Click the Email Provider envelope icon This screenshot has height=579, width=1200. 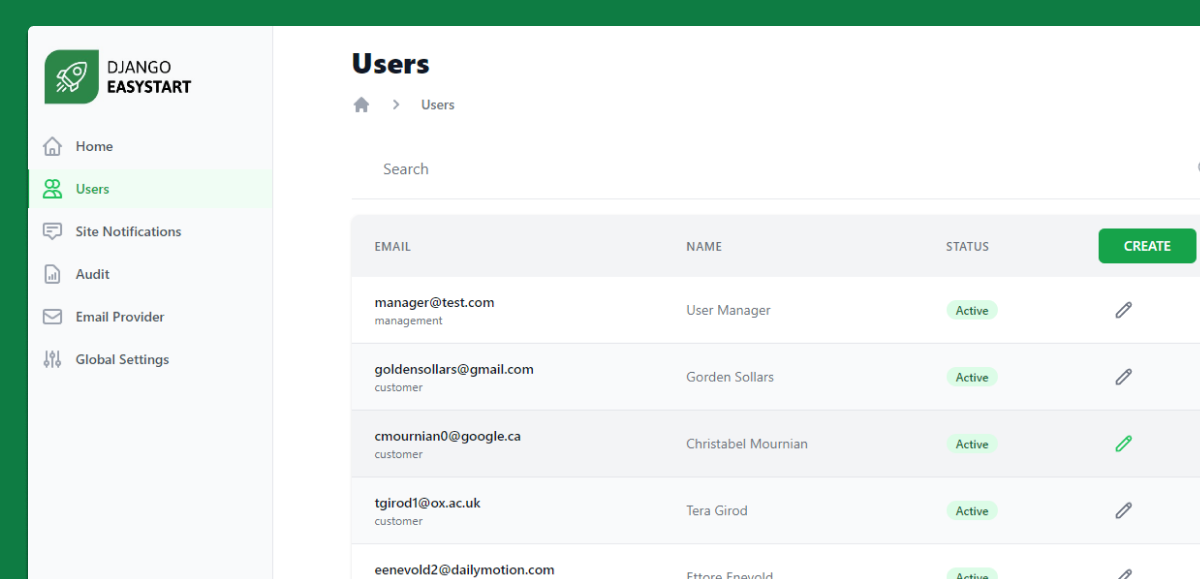(x=51, y=316)
